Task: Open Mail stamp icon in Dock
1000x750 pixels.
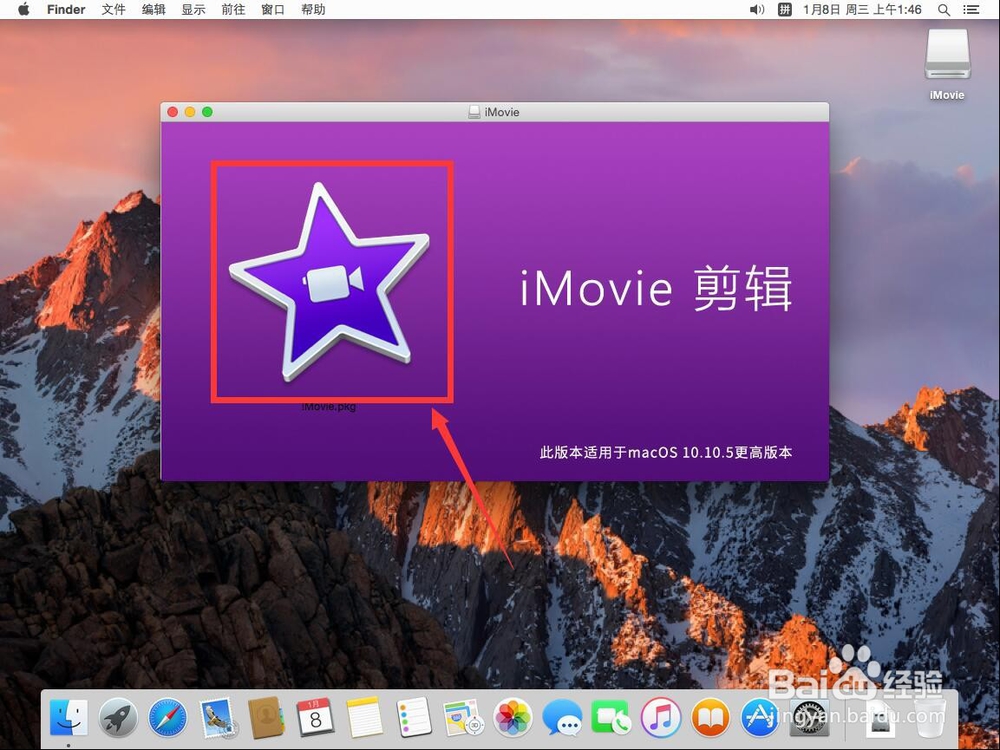Action: 217,717
